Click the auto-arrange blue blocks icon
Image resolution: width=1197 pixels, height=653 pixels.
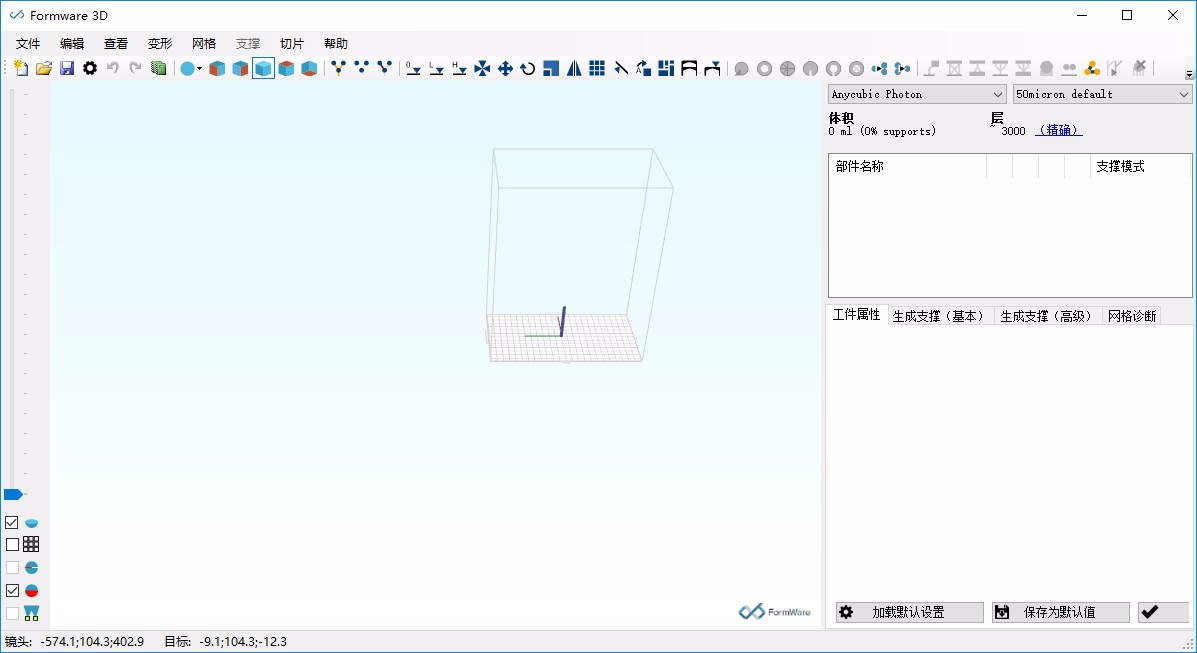click(x=666, y=69)
